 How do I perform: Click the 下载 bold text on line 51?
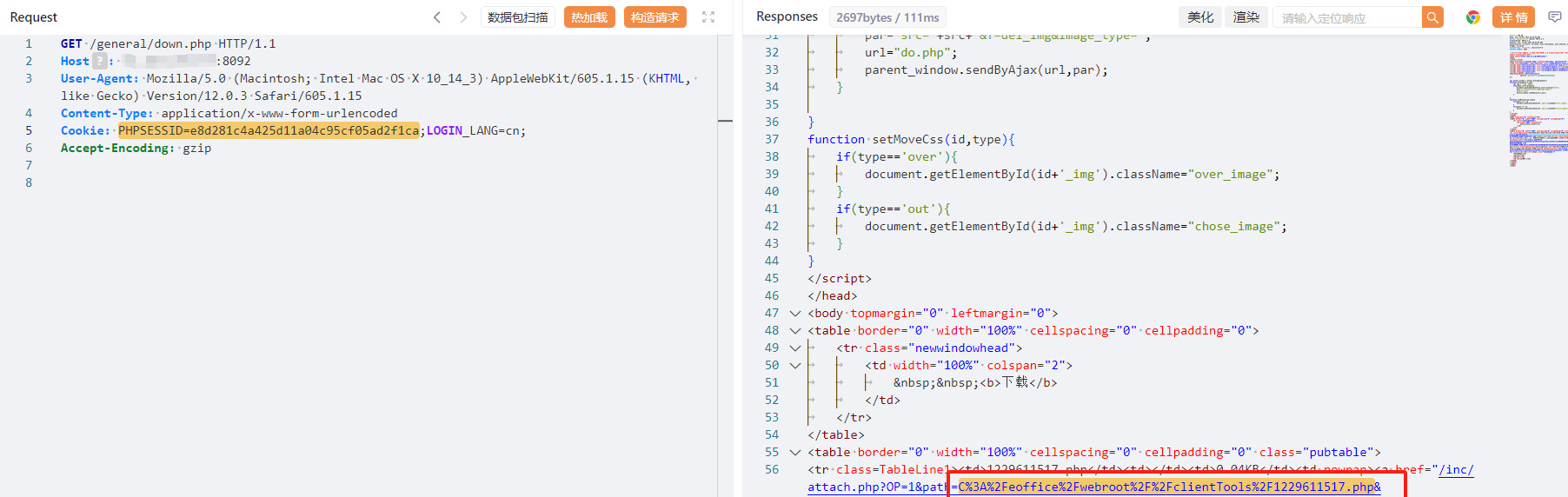pos(1015,382)
